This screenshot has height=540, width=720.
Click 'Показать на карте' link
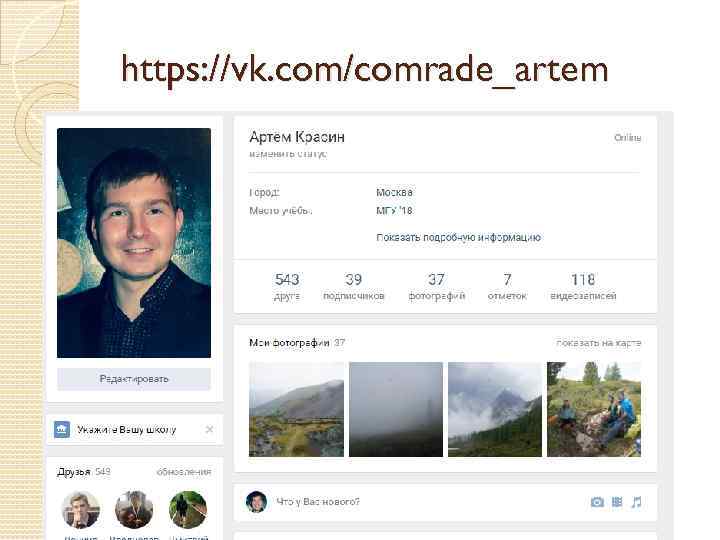tap(598, 343)
